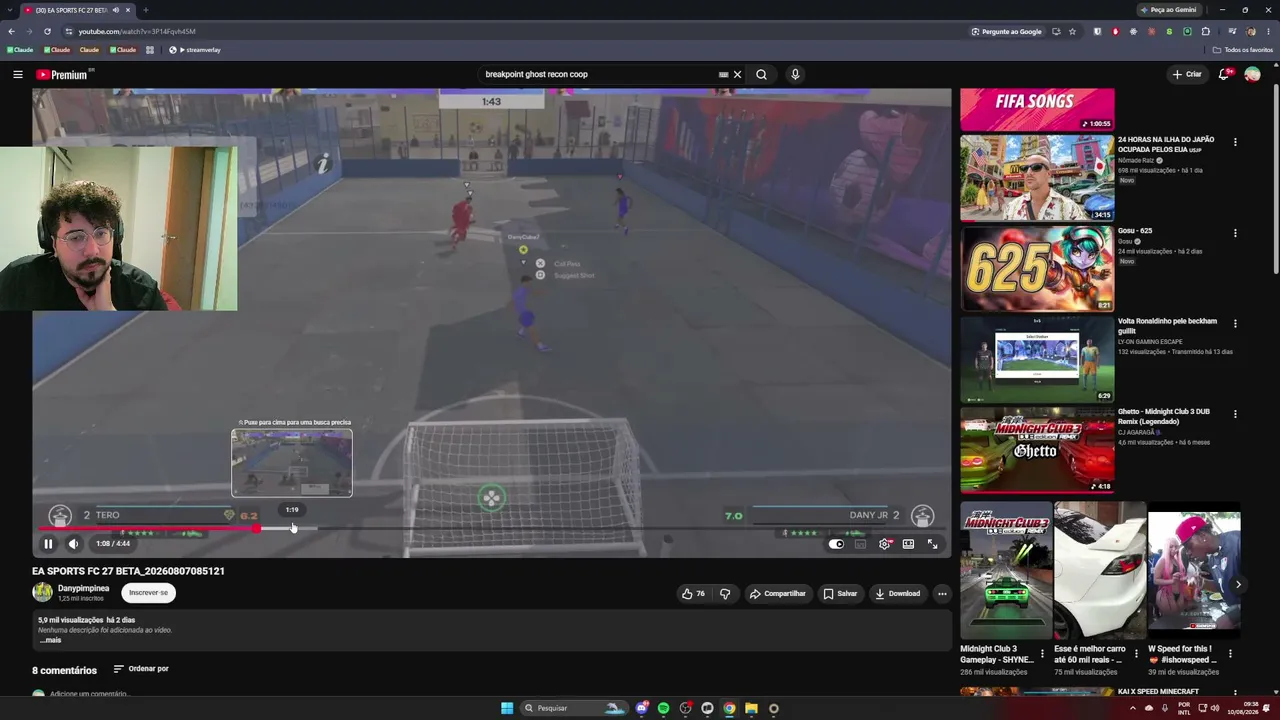The width and height of the screenshot is (1280, 720).
Task: Open the 'Todos os favoritos' bookmarks folder
Action: click(x=1243, y=49)
